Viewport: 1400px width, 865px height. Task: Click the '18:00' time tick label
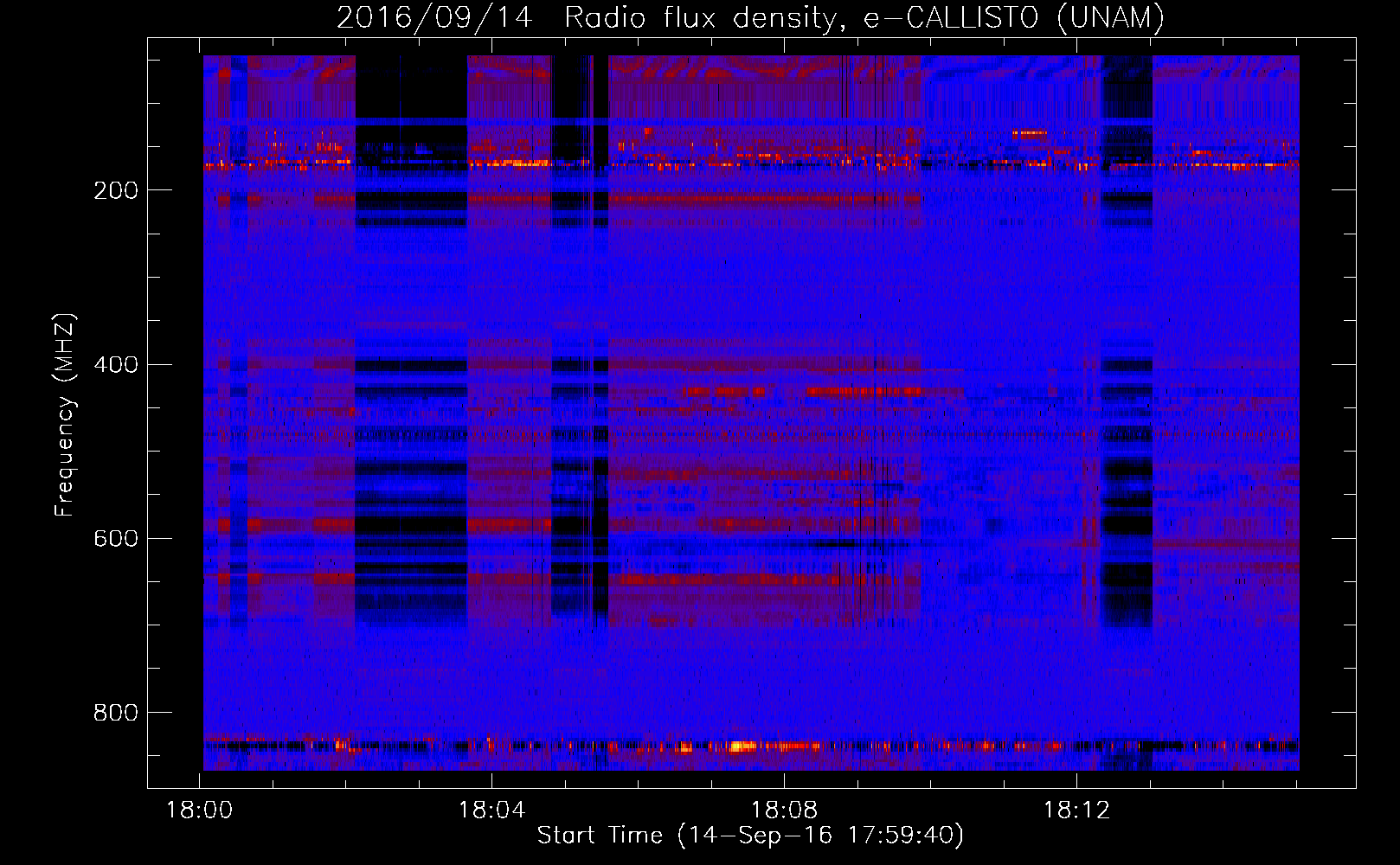tap(200, 811)
